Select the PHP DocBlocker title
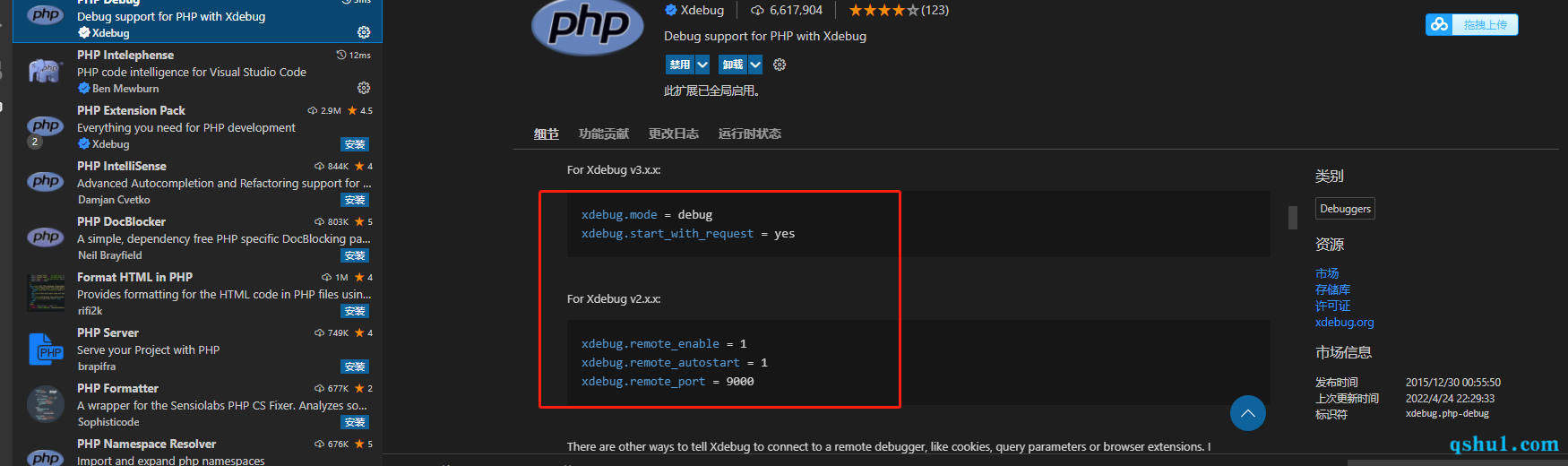1568x466 pixels. (121, 221)
